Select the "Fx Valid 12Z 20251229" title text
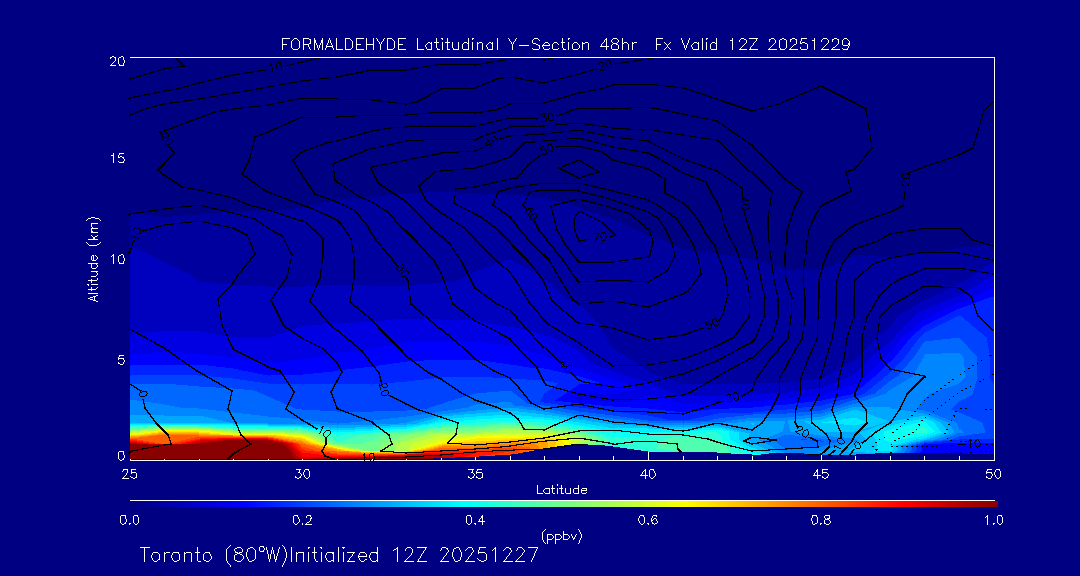 coord(753,45)
